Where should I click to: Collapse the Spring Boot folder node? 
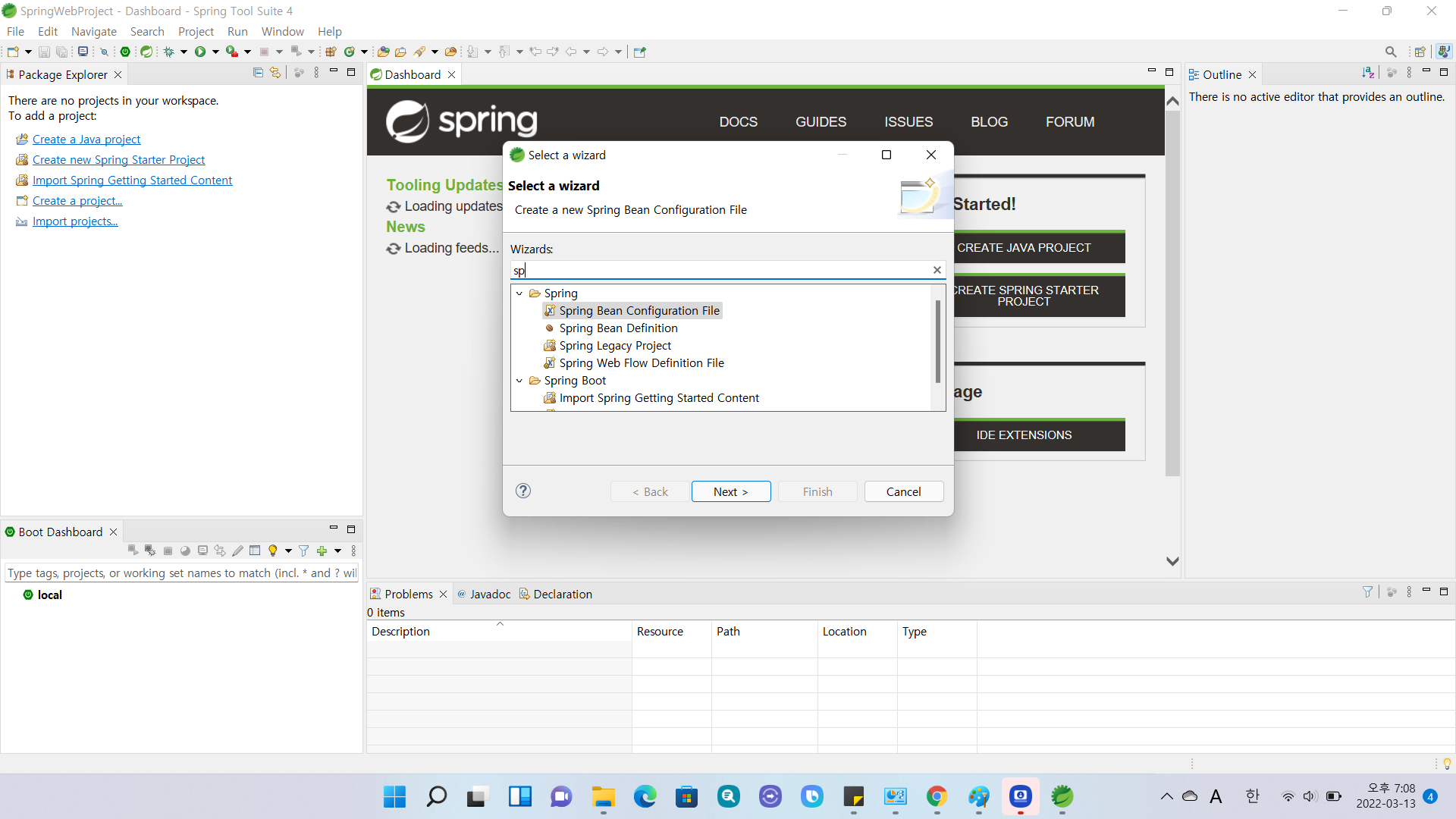[x=519, y=381]
